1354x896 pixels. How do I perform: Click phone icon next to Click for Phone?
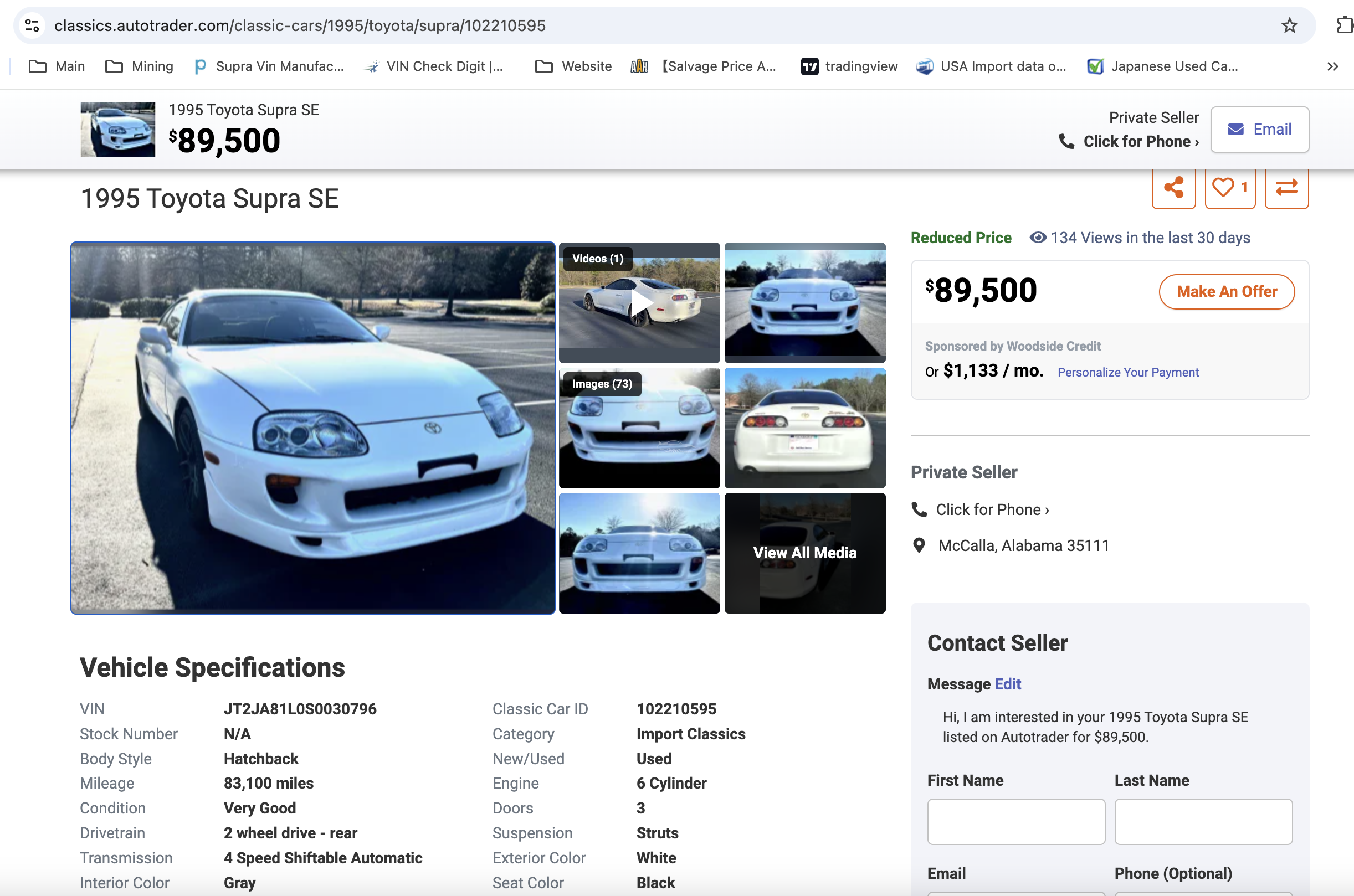(x=919, y=509)
